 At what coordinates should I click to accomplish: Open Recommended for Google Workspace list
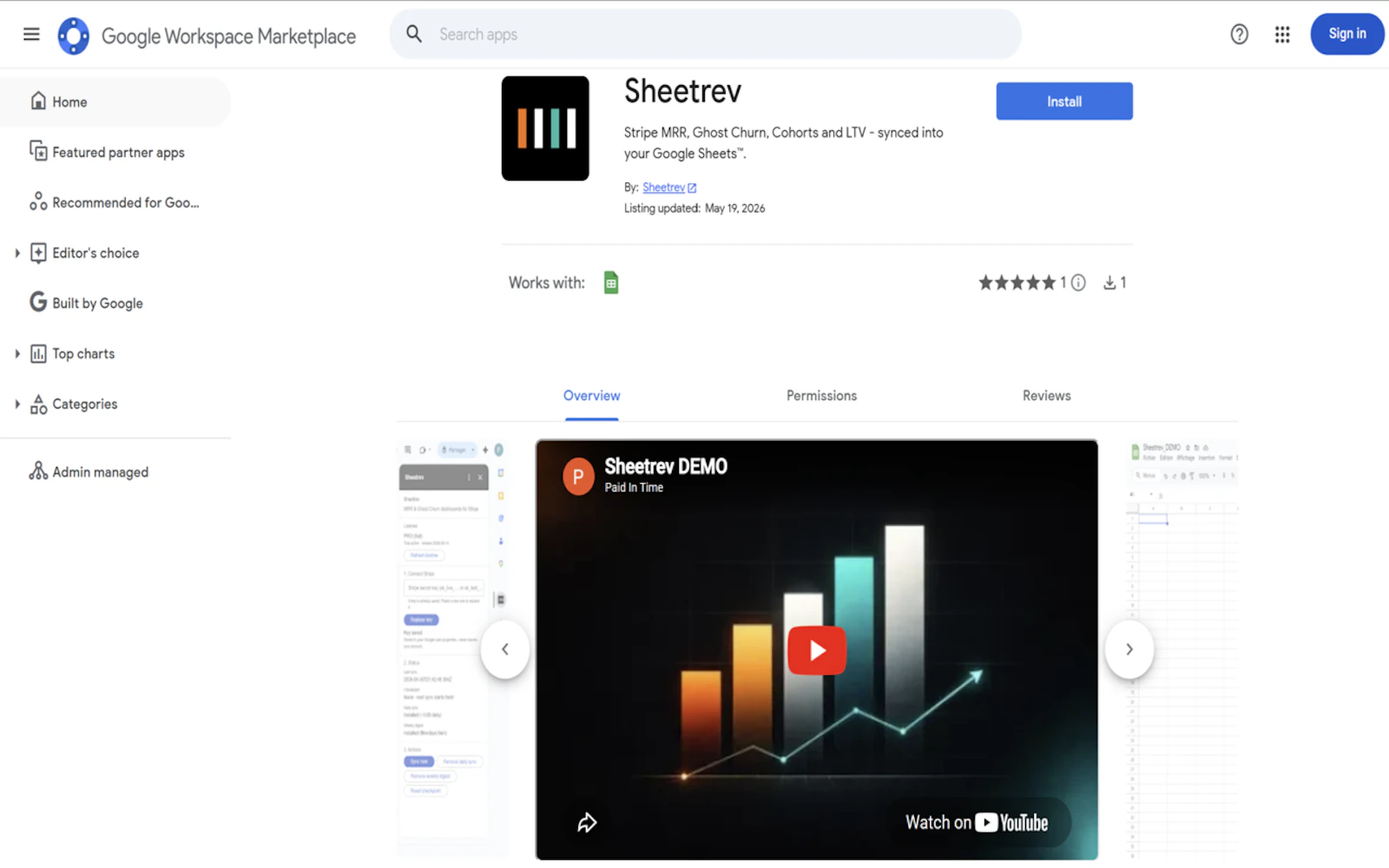pyautogui.click(x=115, y=202)
